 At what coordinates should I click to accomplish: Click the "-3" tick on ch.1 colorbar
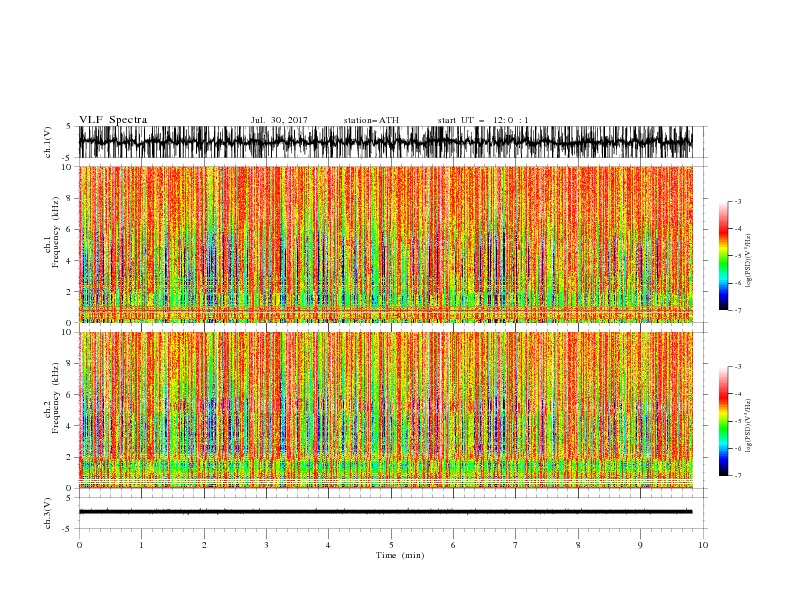[x=738, y=201]
